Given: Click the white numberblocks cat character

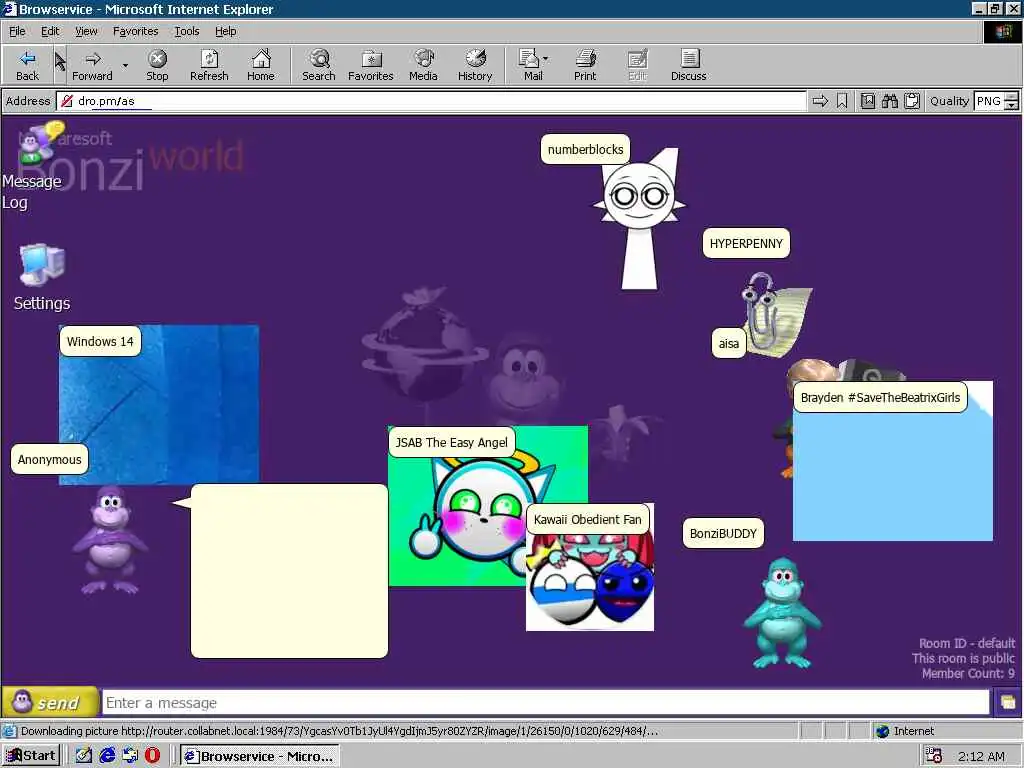Looking at the screenshot, I should [x=640, y=219].
